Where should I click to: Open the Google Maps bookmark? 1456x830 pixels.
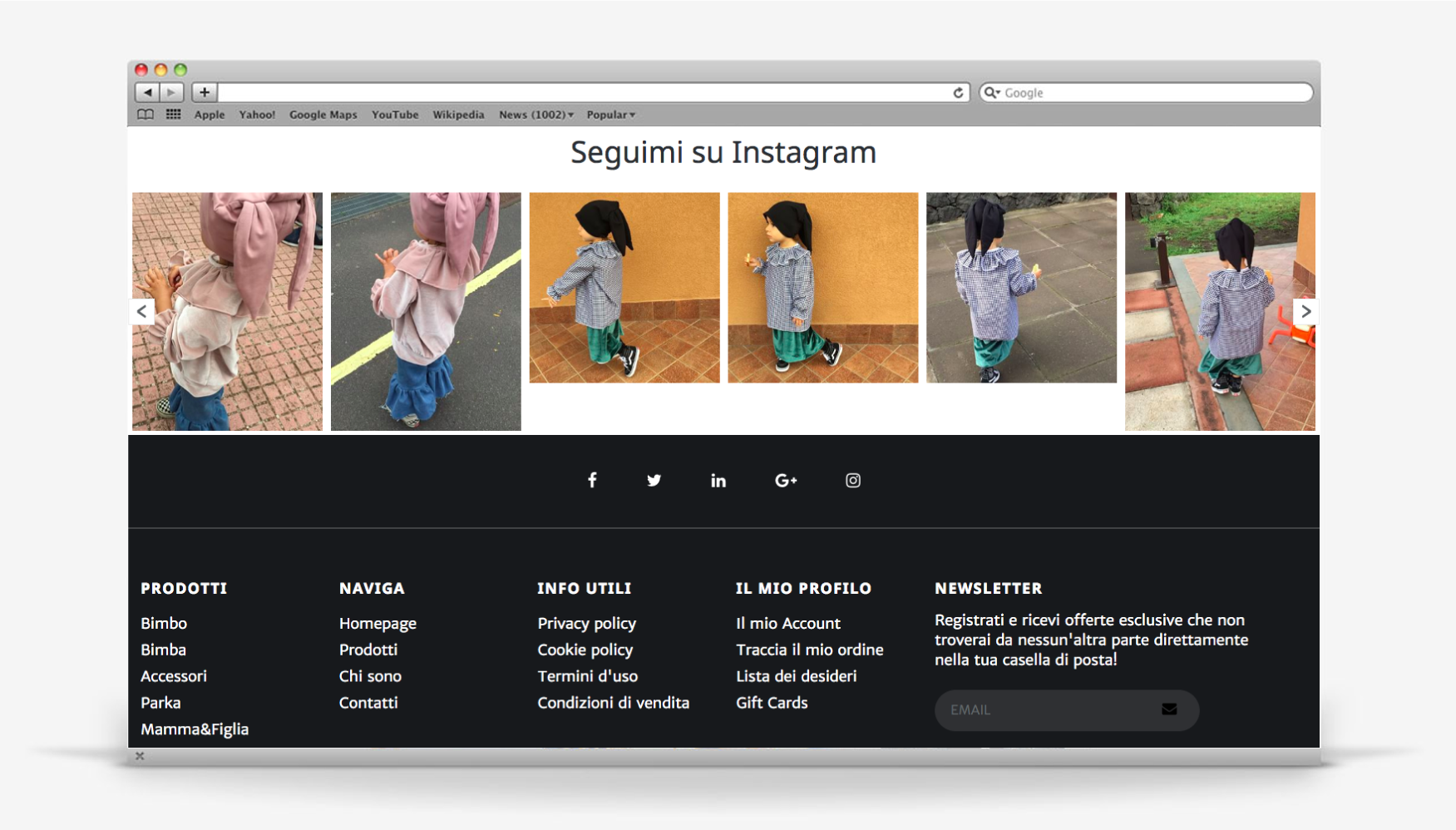[x=323, y=115]
